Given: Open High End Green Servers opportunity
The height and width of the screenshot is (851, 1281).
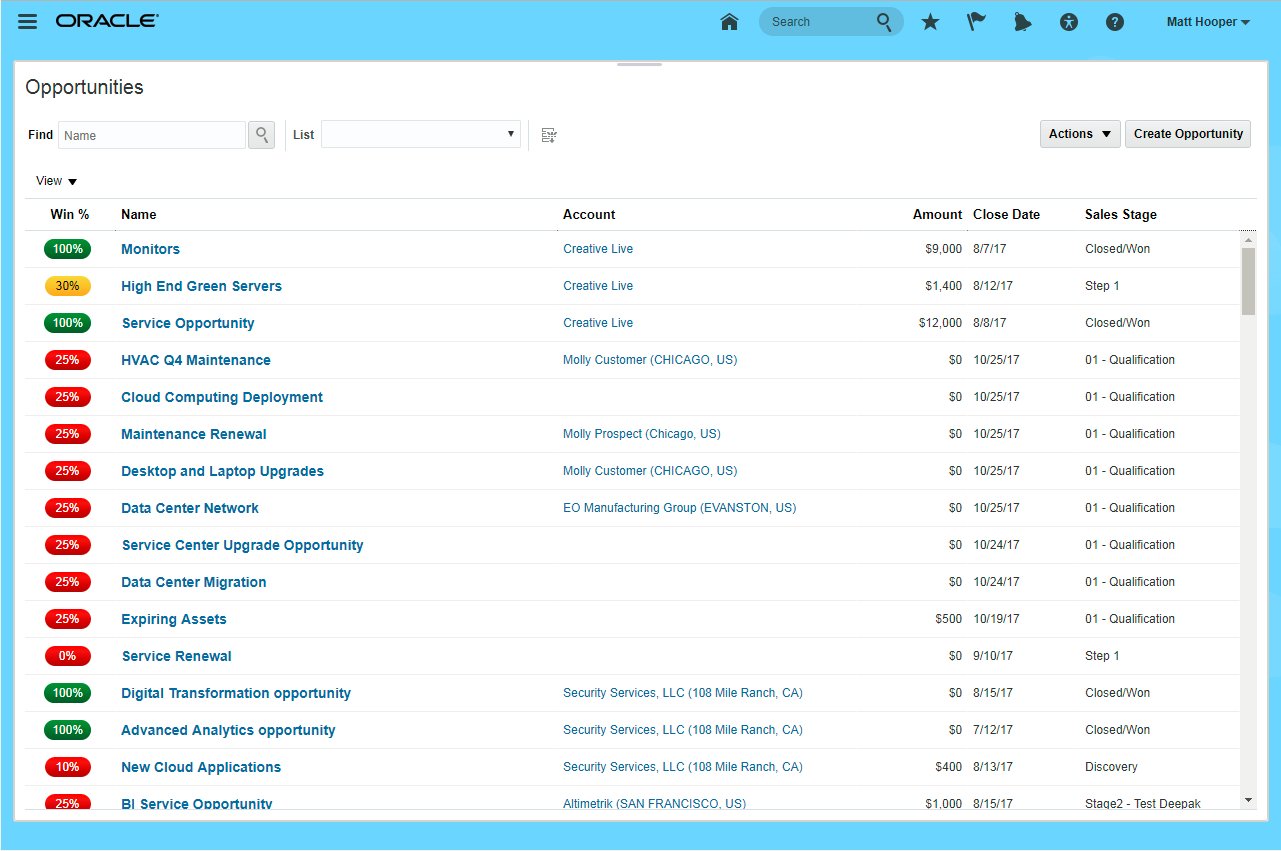Looking at the screenshot, I should tap(202, 286).
